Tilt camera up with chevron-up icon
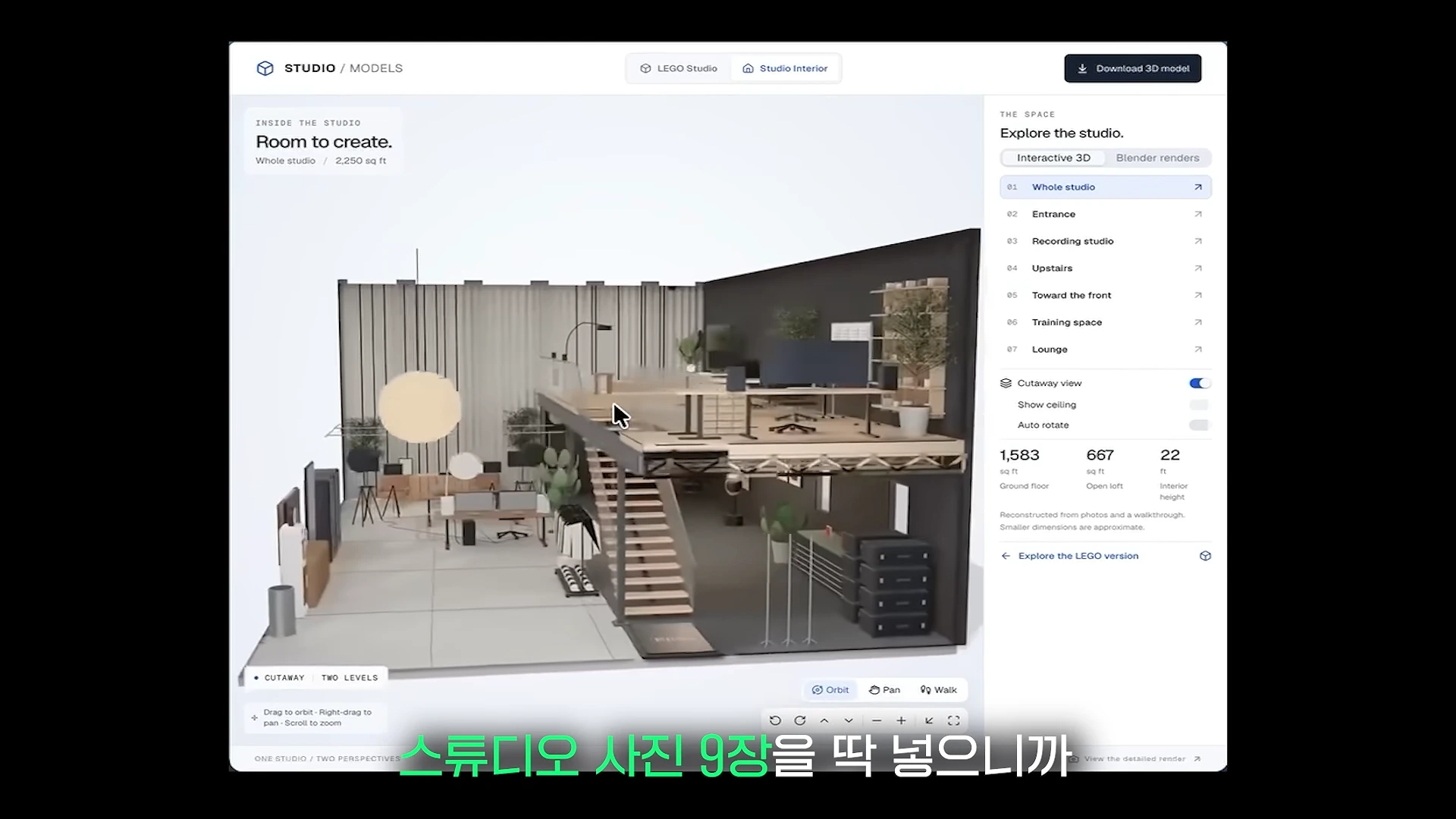The height and width of the screenshot is (819, 1456). point(824,720)
